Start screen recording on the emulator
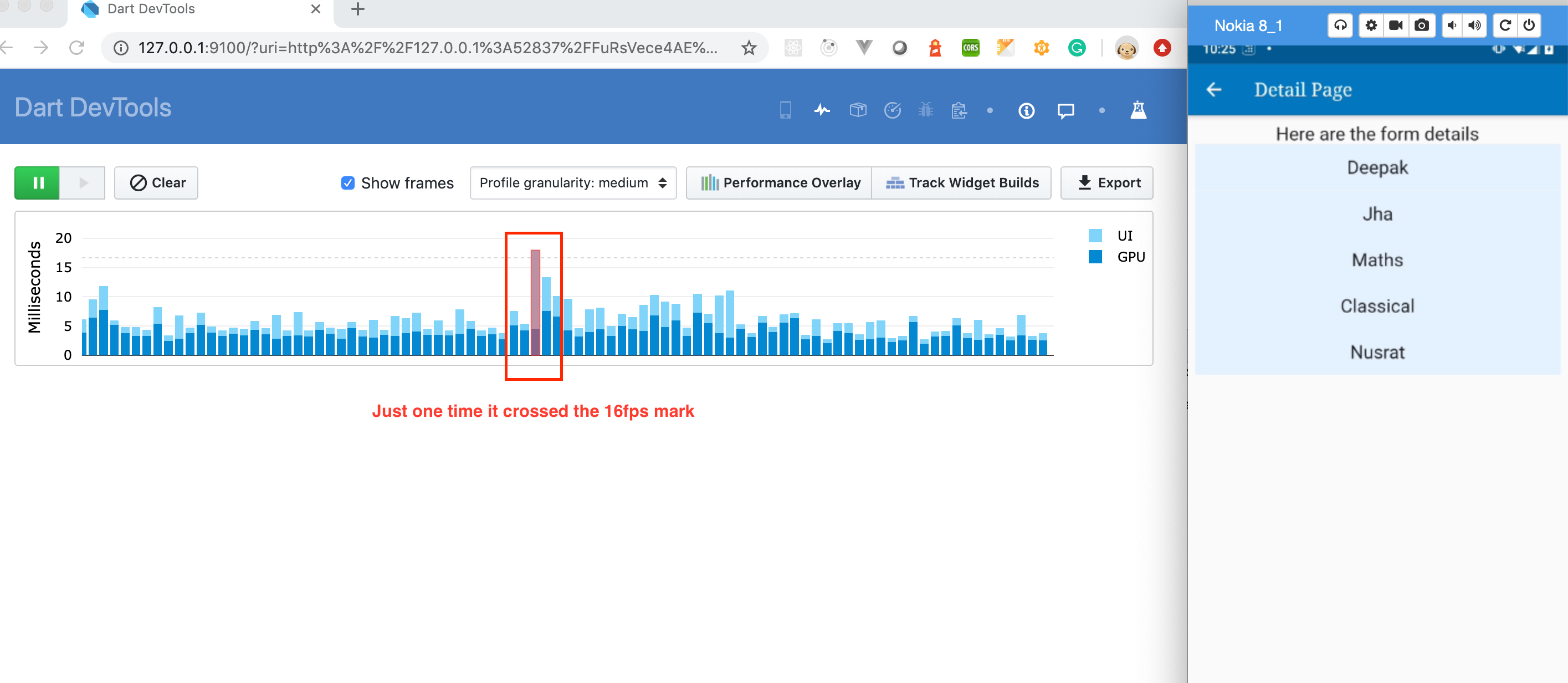The height and width of the screenshot is (683, 1568). [x=1396, y=26]
